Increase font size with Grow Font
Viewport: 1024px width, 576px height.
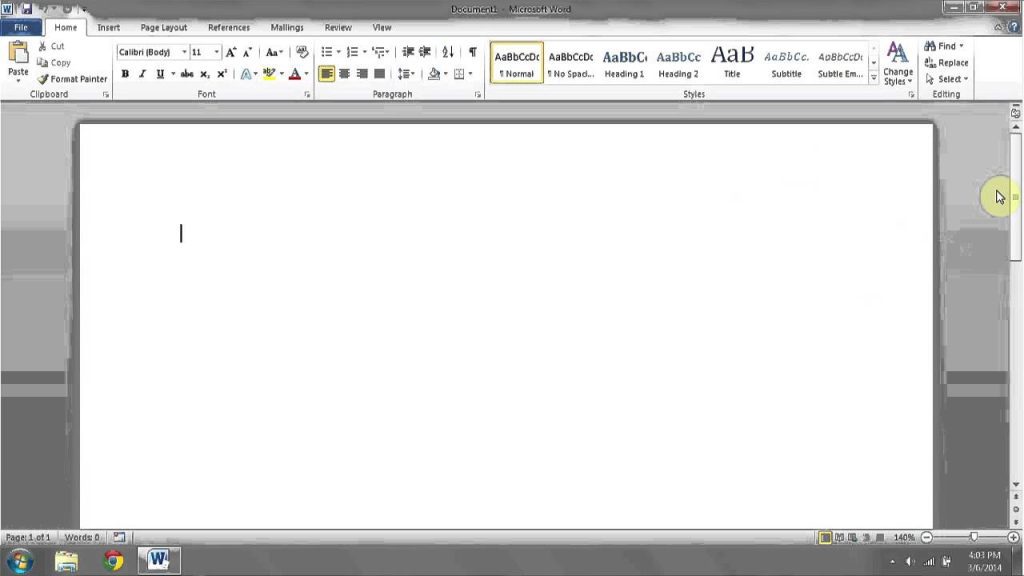229,50
